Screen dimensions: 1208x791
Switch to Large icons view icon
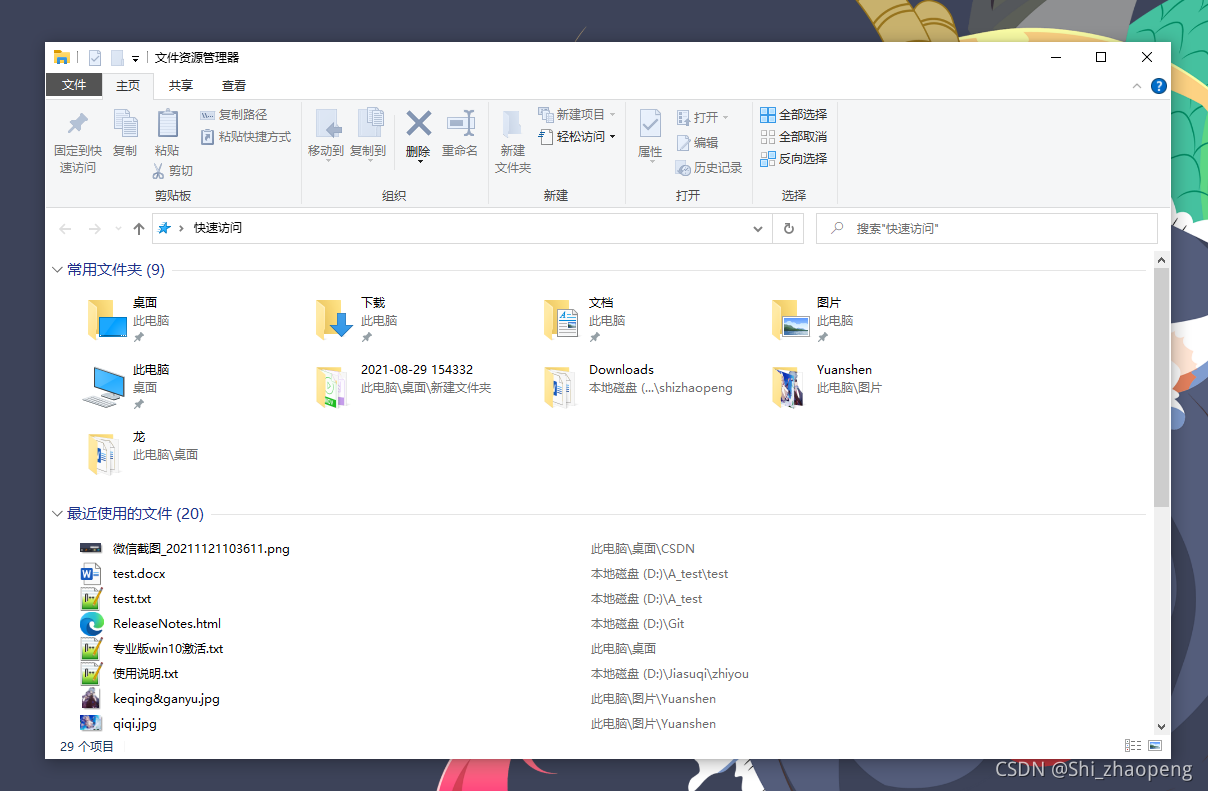[1155, 746]
